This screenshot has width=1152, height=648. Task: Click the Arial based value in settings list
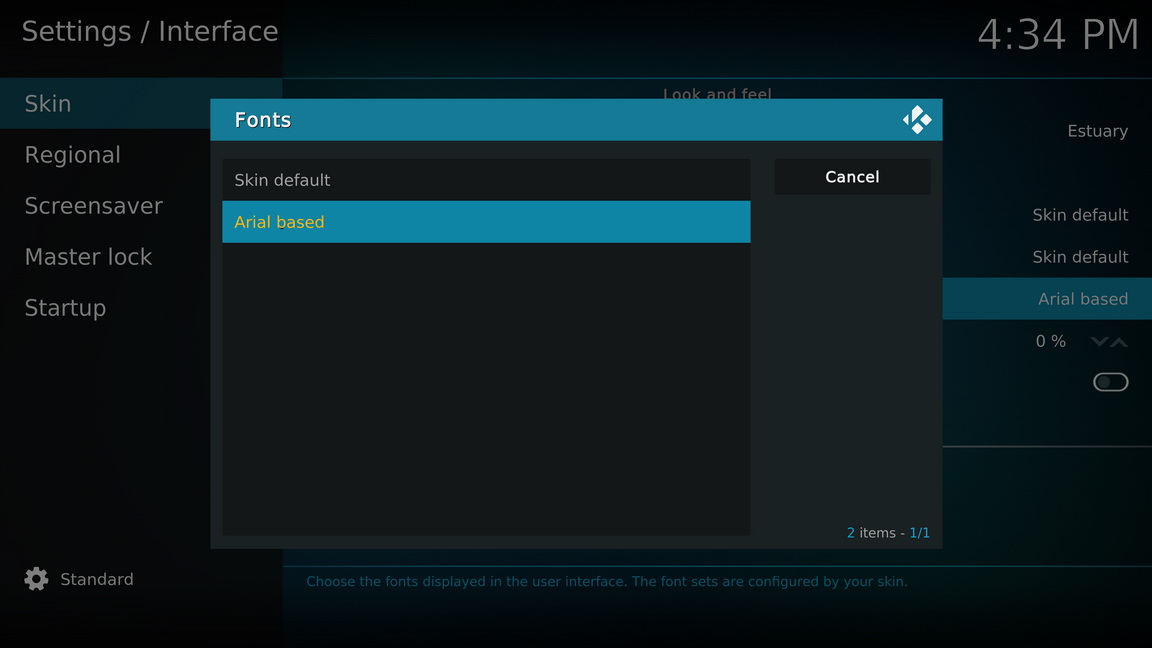point(1083,299)
